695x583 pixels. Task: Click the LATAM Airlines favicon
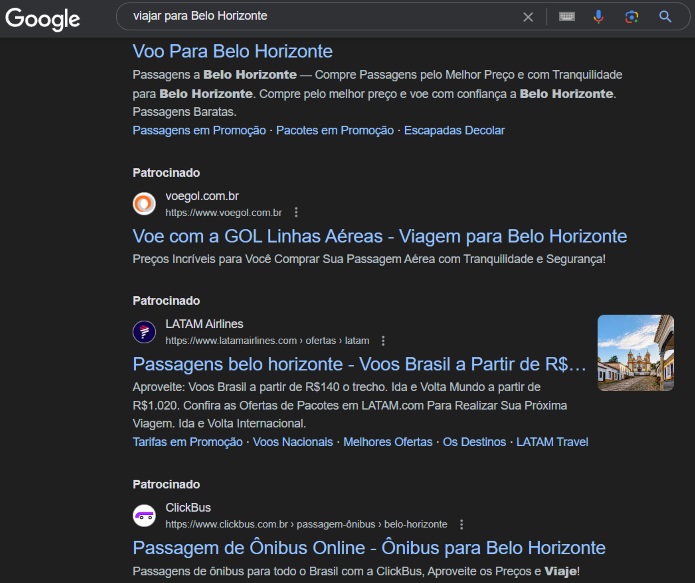(x=144, y=332)
